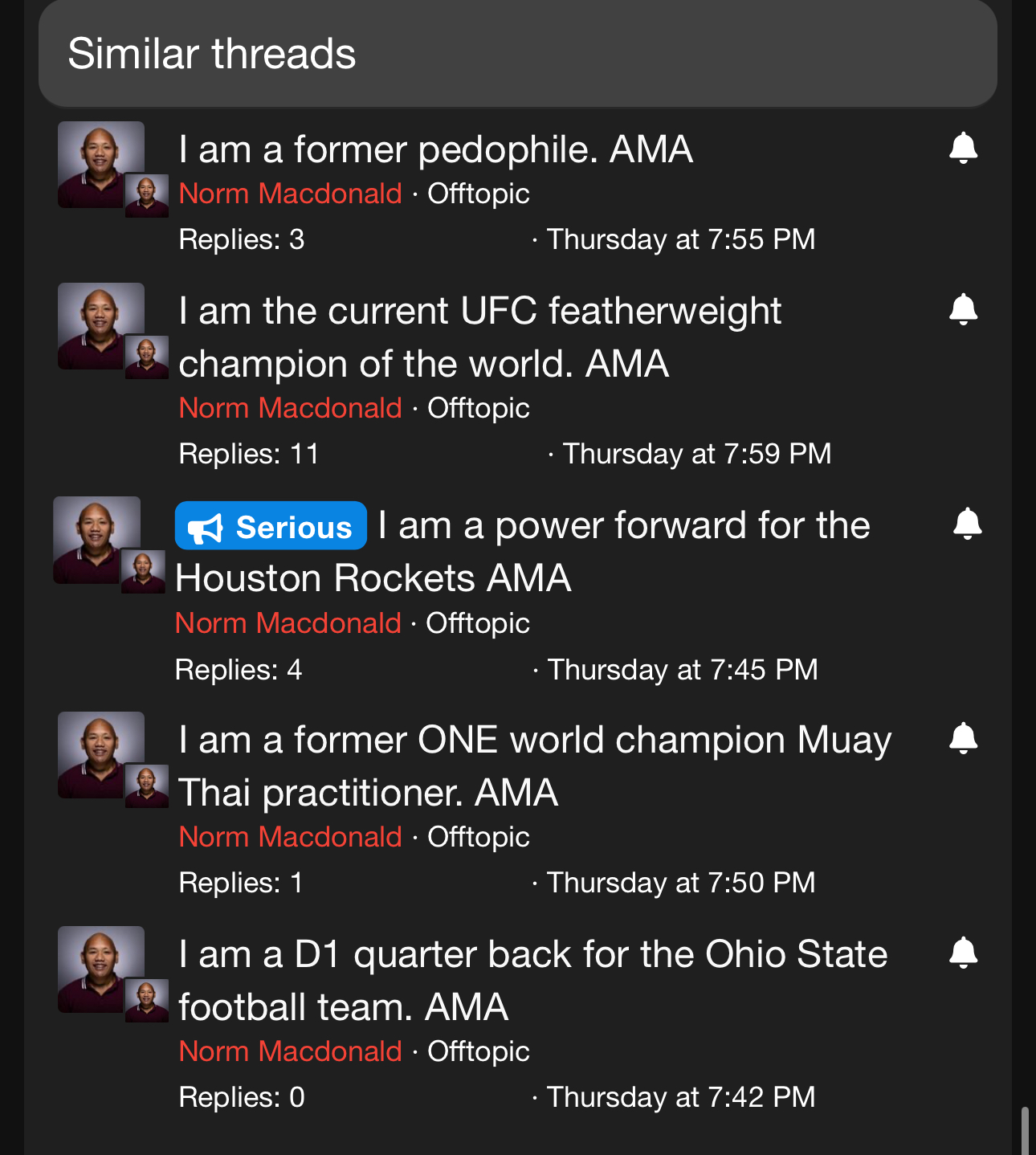Open the UFC featherweight champion AMA thread
The height and width of the screenshot is (1155, 1036).
(x=479, y=337)
